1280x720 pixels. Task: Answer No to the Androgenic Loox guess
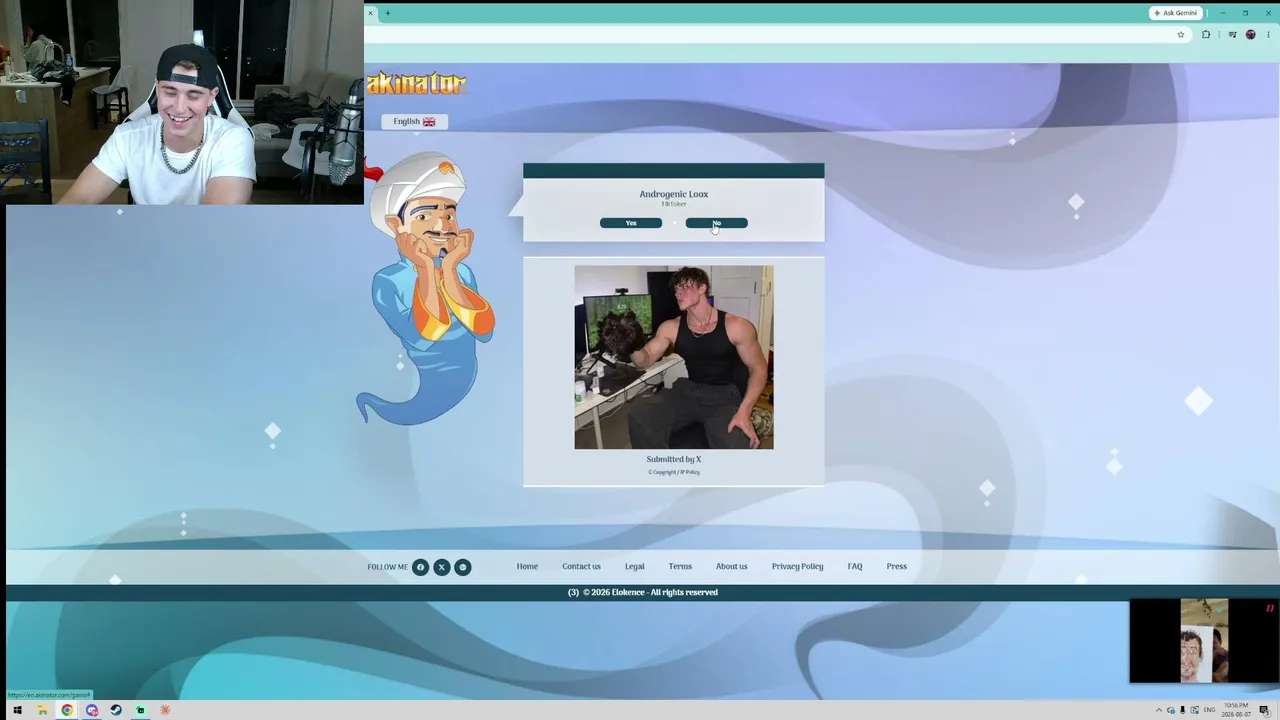point(716,223)
